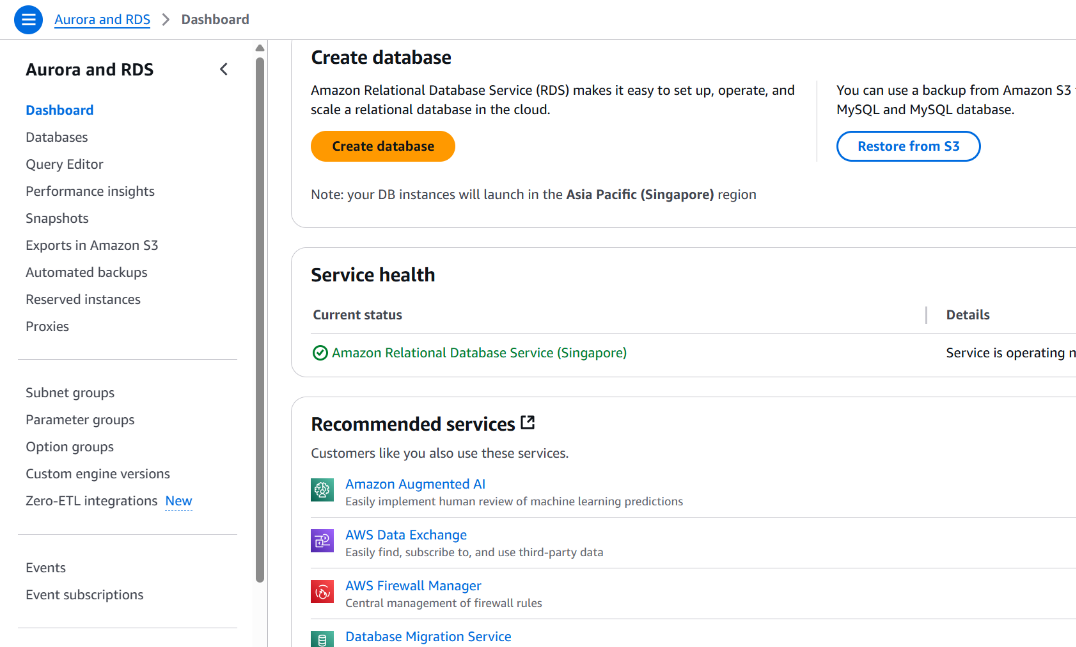View Custom engine versions
The height and width of the screenshot is (647, 1076).
pyautogui.click(x=97, y=474)
